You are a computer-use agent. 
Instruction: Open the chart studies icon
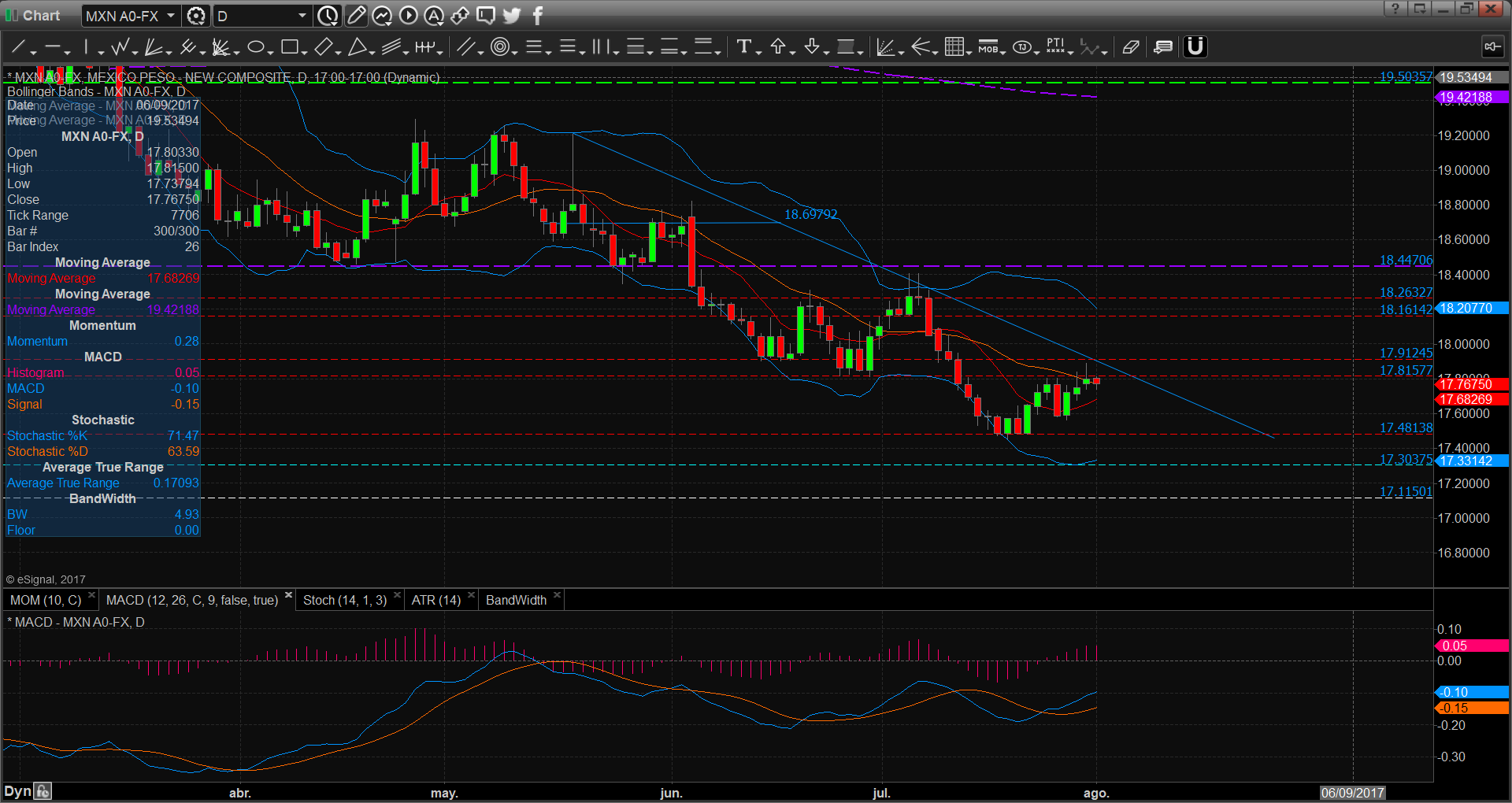(x=382, y=15)
